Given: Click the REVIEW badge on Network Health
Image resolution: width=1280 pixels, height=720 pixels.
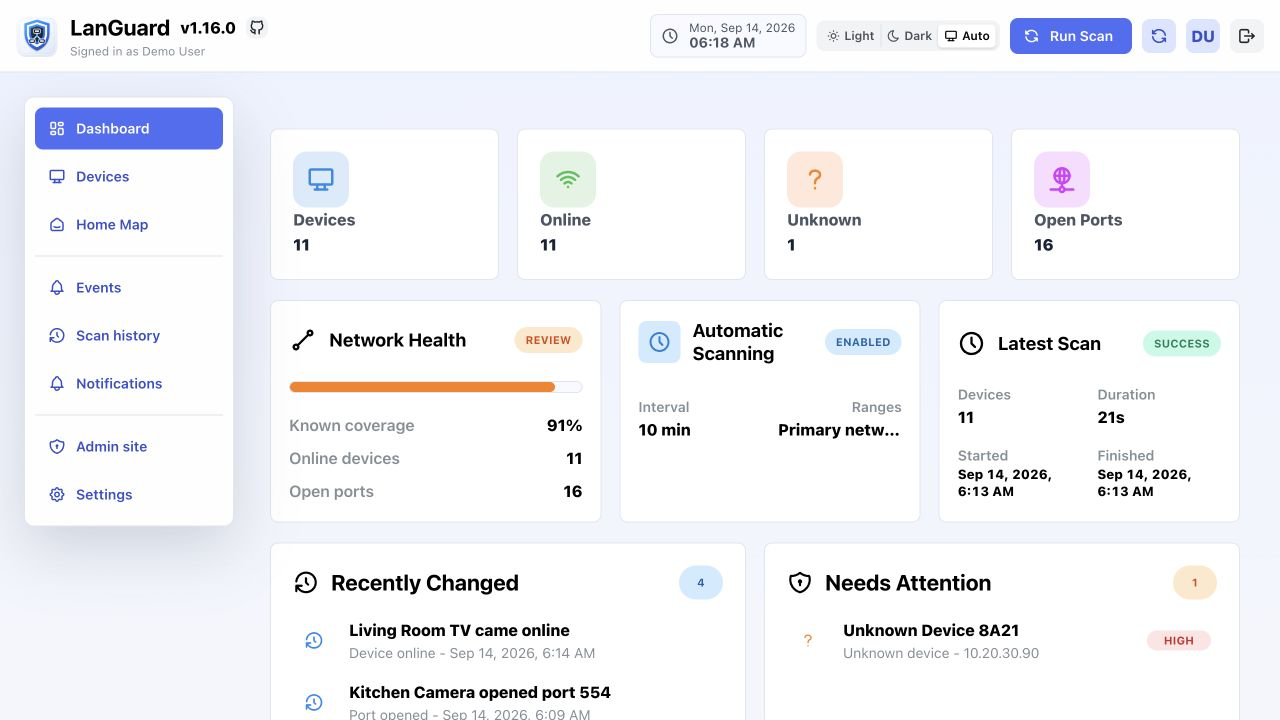Looking at the screenshot, I should tap(548, 340).
